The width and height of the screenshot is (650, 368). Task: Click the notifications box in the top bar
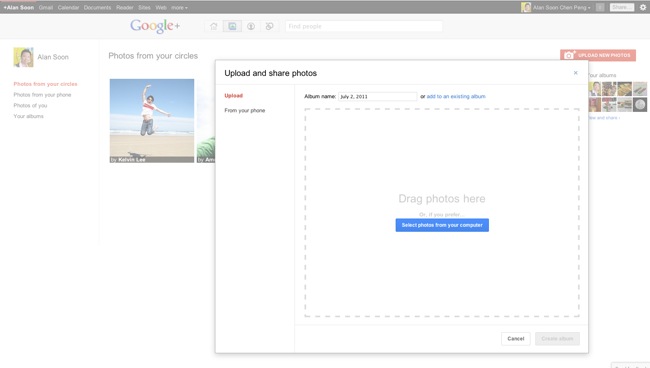point(600,7)
